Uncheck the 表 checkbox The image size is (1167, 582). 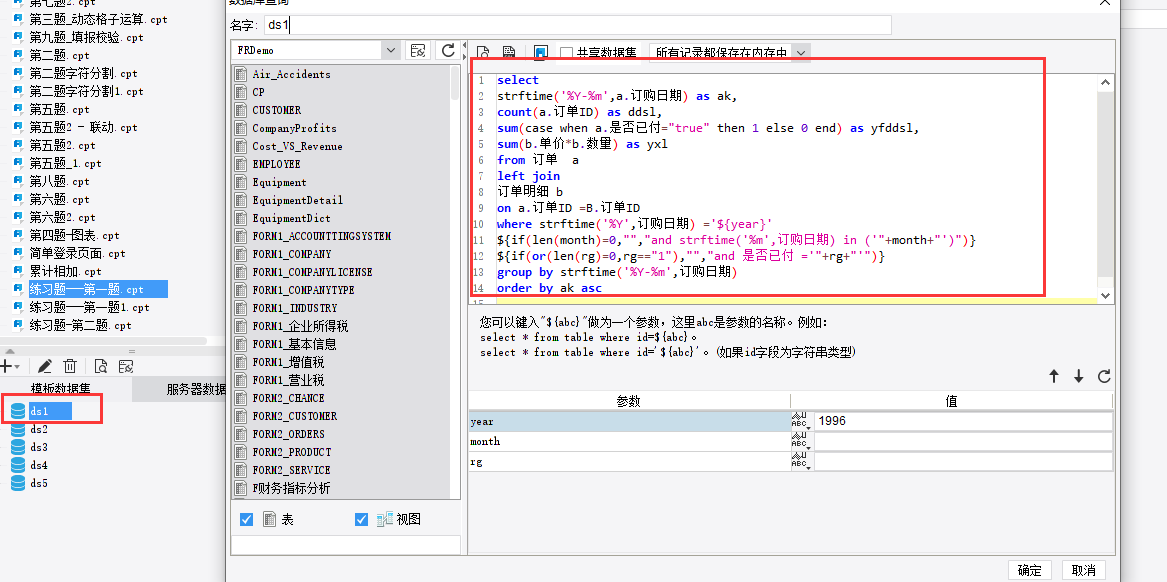click(247, 520)
